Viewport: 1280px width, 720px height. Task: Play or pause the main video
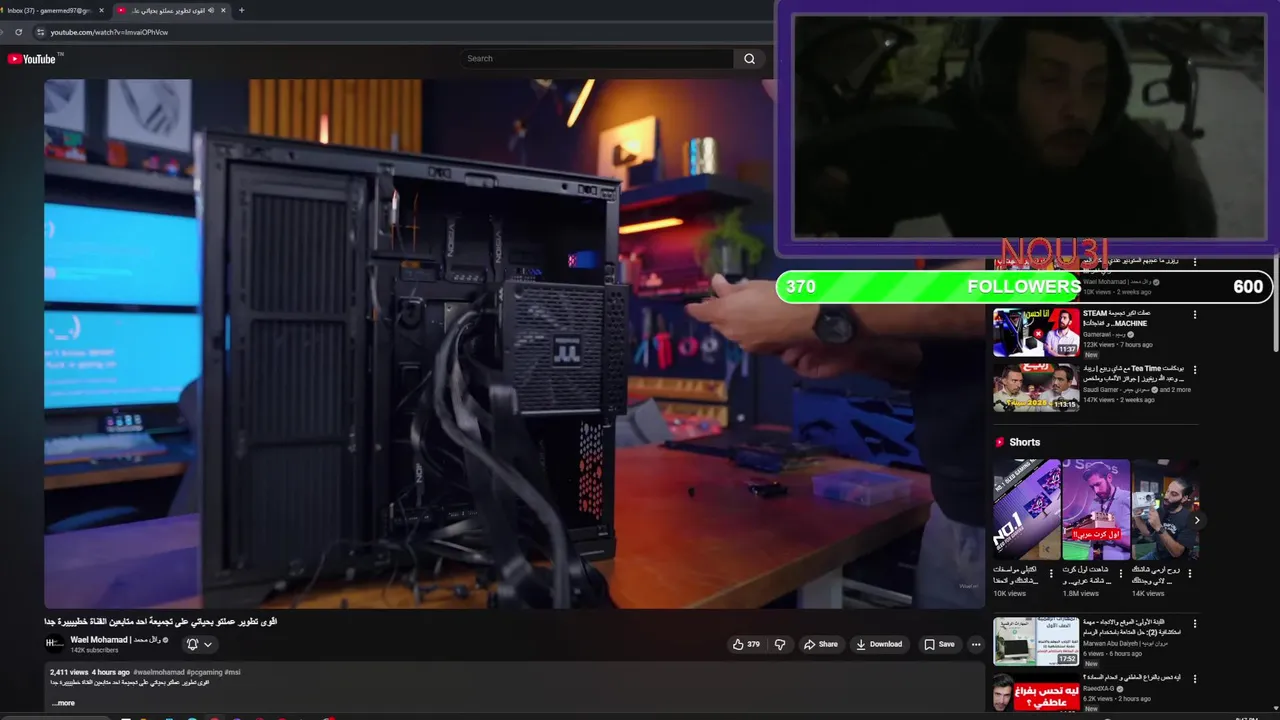[x=514, y=343]
